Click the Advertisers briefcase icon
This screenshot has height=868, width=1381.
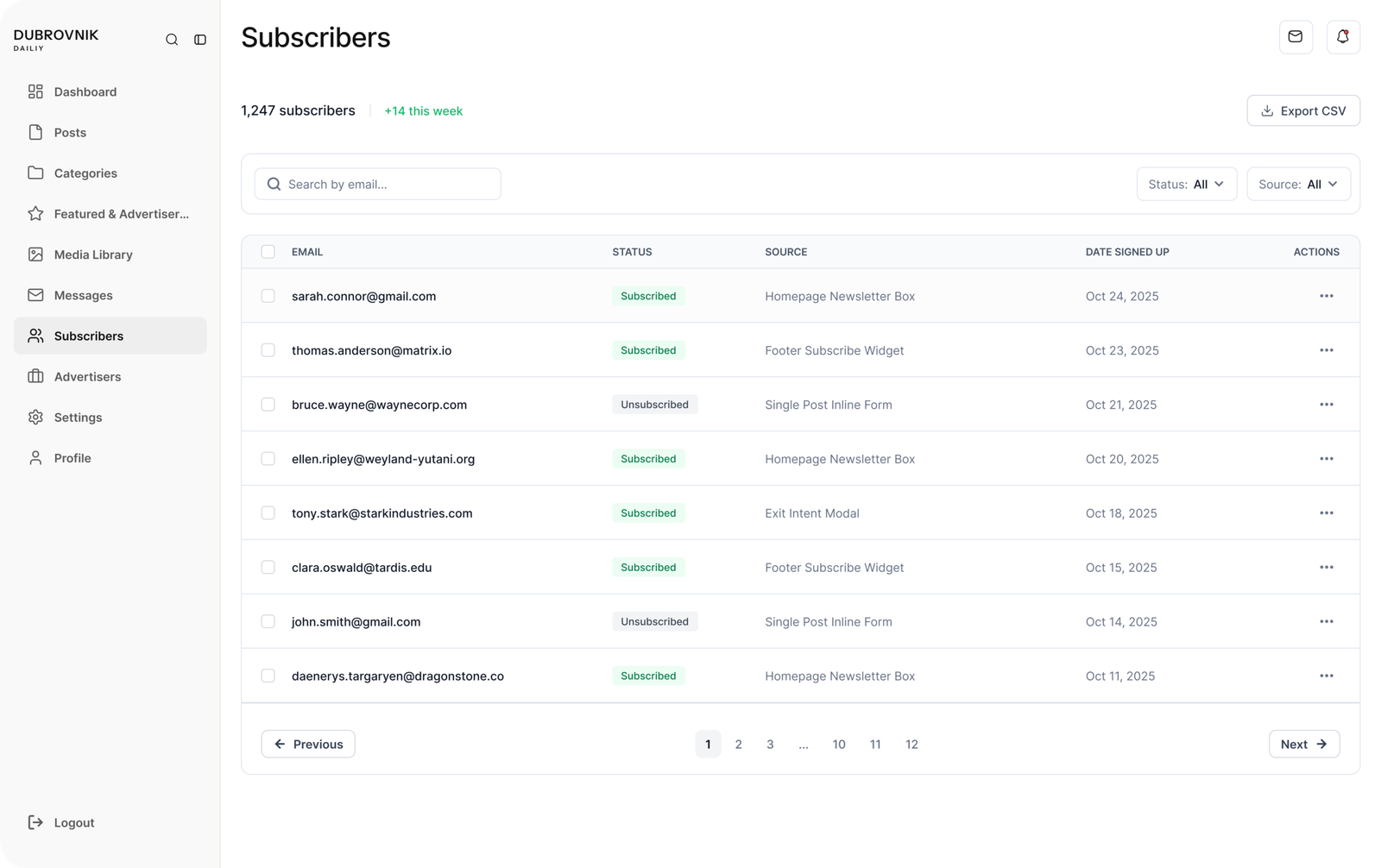tap(35, 376)
